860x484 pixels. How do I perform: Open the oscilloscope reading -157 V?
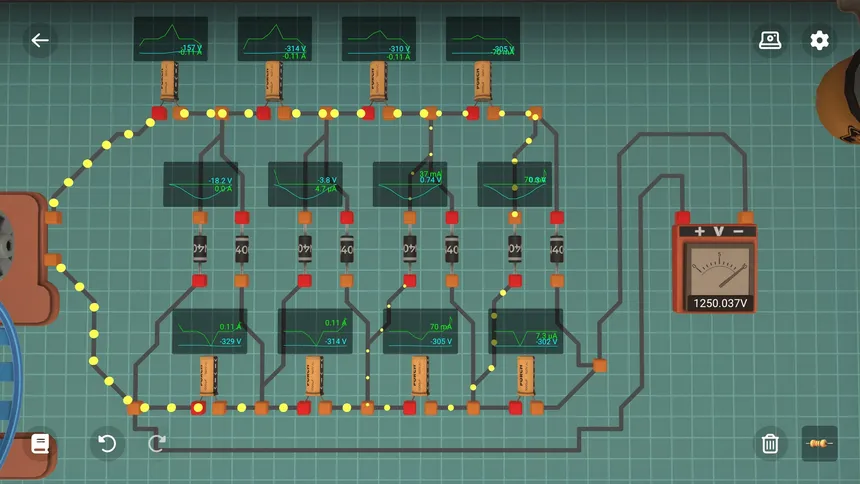(171, 38)
